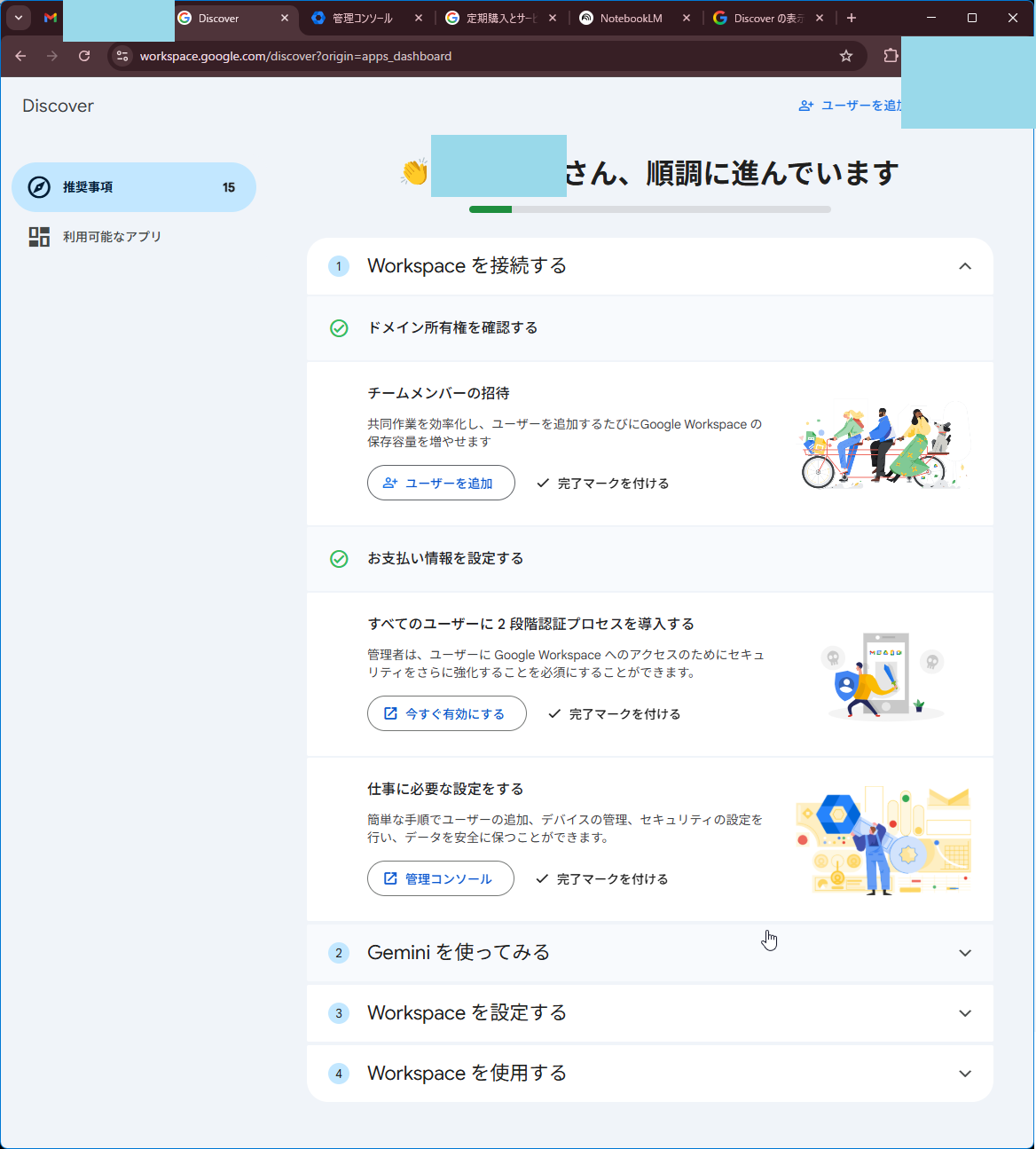Click the site information icon in the address bar

coord(122,56)
